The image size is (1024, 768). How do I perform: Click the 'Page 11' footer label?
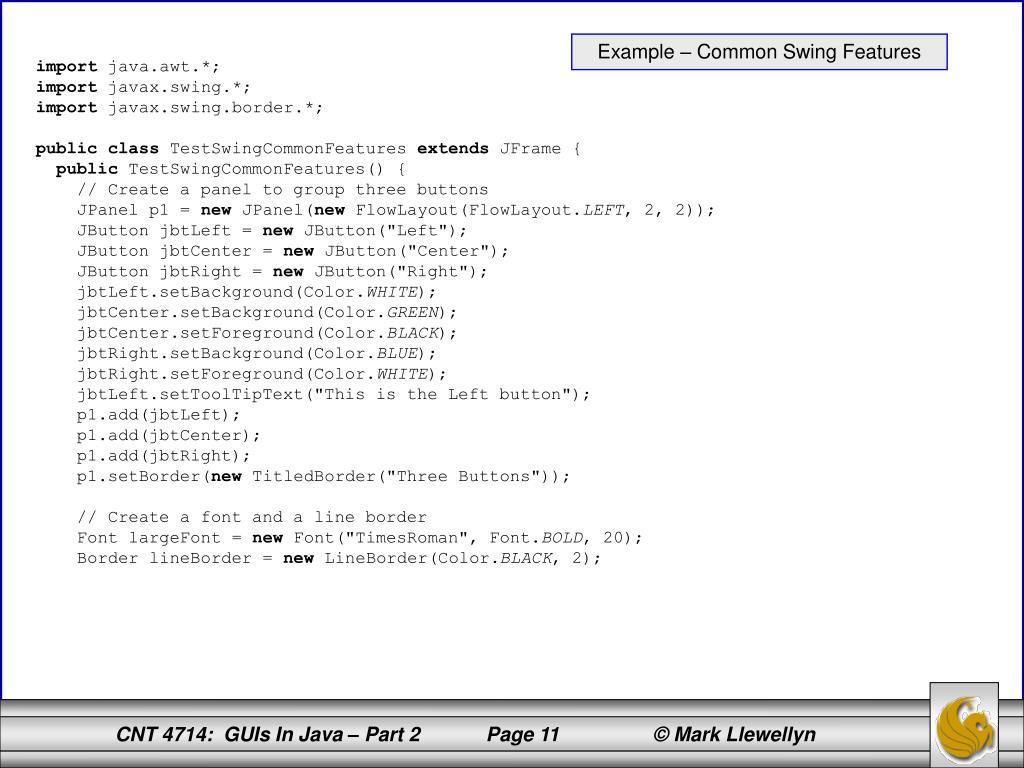click(523, 735)
